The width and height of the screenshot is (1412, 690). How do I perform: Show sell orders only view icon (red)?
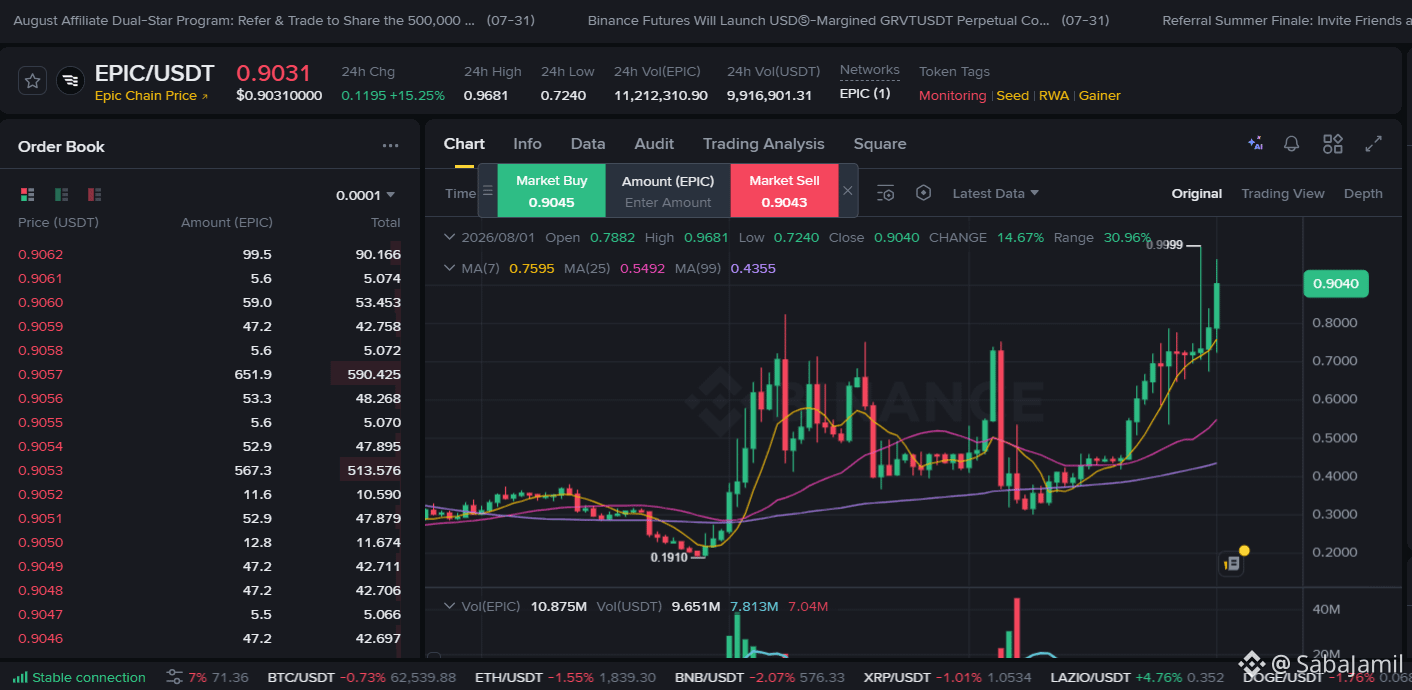coord(94,194)
